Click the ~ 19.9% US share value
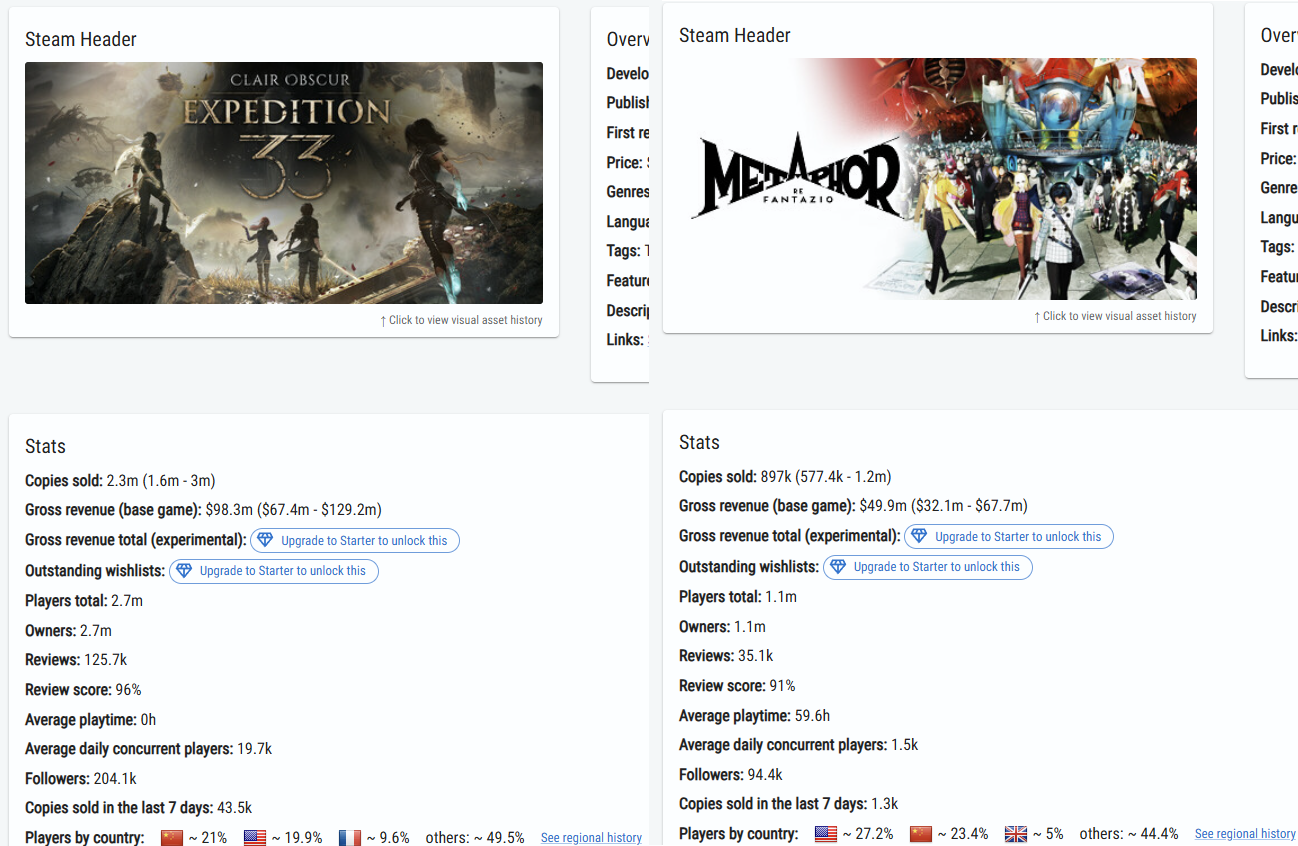Viewport: 1298px width, 846px height. [x=296, y=838]
